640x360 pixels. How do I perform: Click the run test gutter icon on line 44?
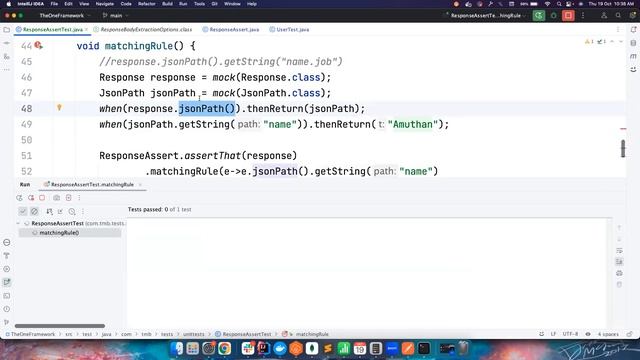[38, 45]
